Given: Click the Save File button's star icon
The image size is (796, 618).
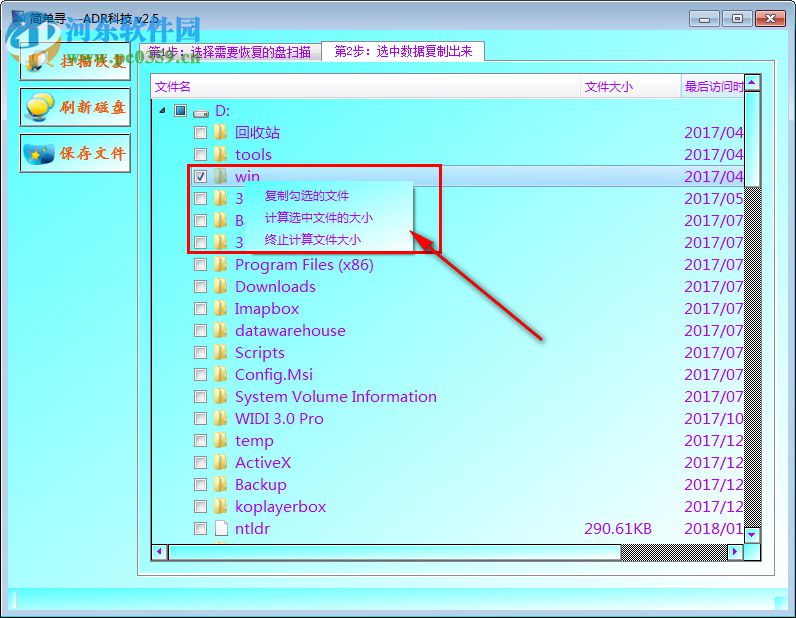Looking at the screenshot, I should pyautogui.click(x=39, y=153).
